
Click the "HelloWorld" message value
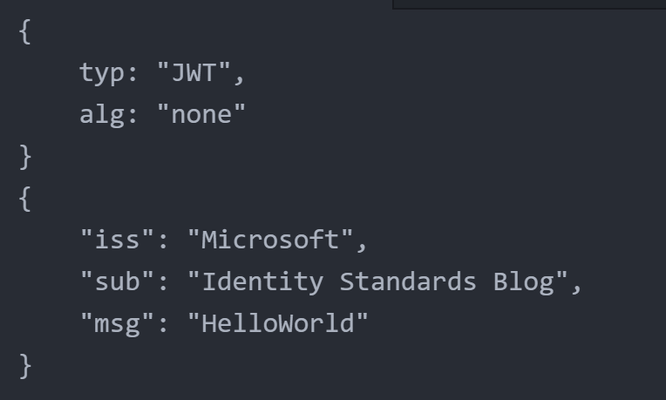pos(278,323)
